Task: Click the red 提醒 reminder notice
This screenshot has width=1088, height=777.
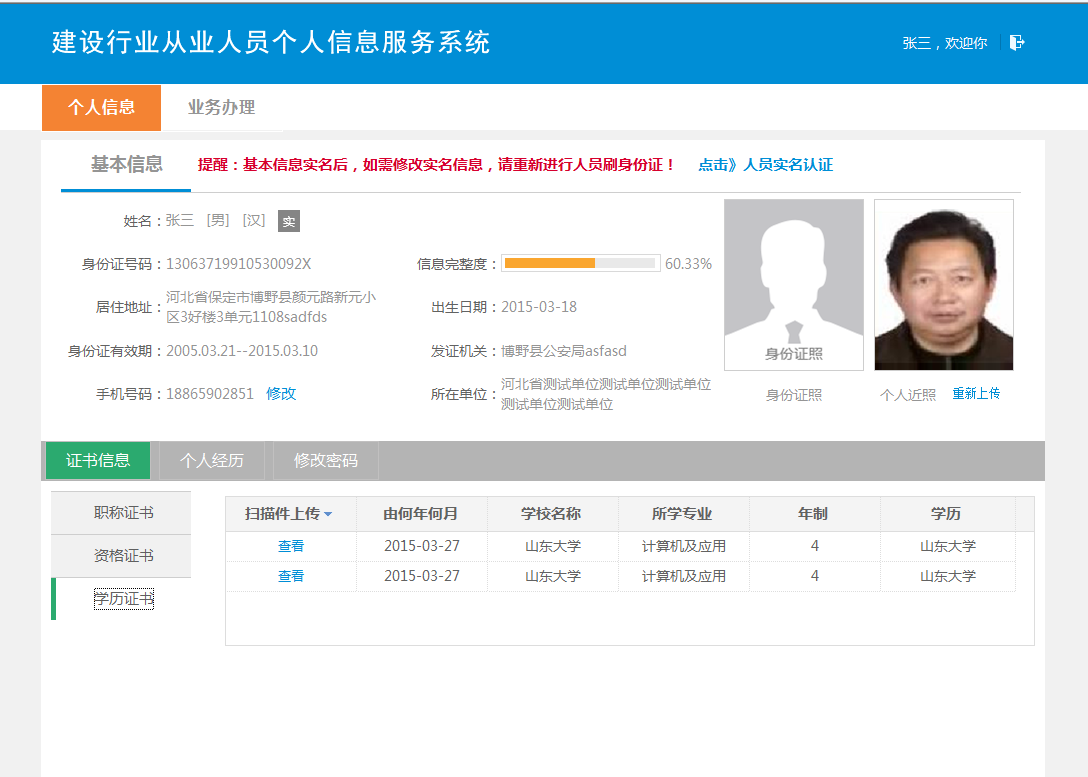Action: tap(436, 165)
